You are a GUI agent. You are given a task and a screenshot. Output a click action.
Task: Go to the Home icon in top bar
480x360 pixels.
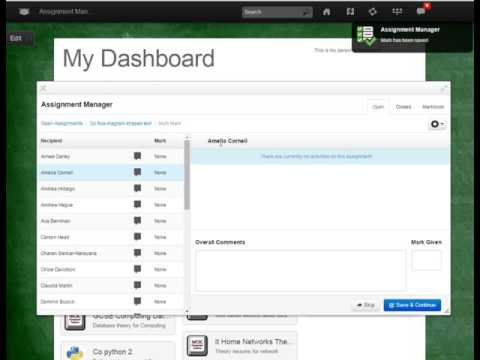[326, 12]
